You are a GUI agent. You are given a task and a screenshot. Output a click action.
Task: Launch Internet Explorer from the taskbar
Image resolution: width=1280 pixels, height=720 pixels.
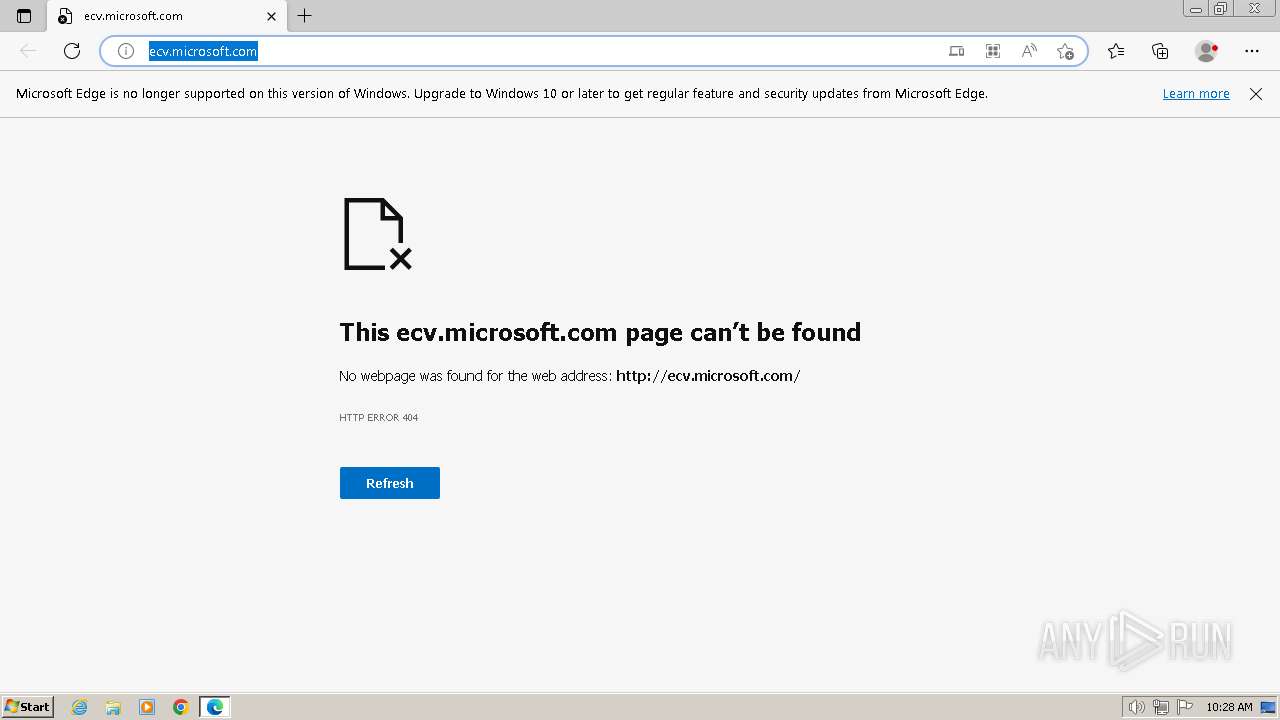pyautogui.click(x=80, y=707)
